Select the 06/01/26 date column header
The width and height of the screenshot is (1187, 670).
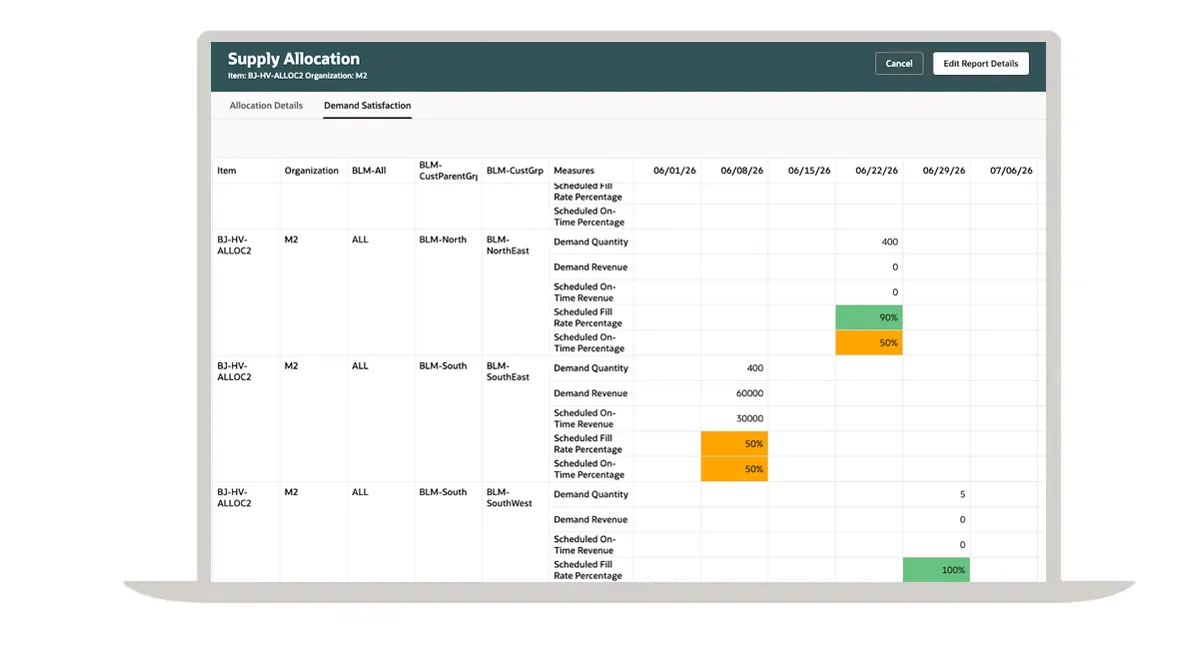coord(674,171)
